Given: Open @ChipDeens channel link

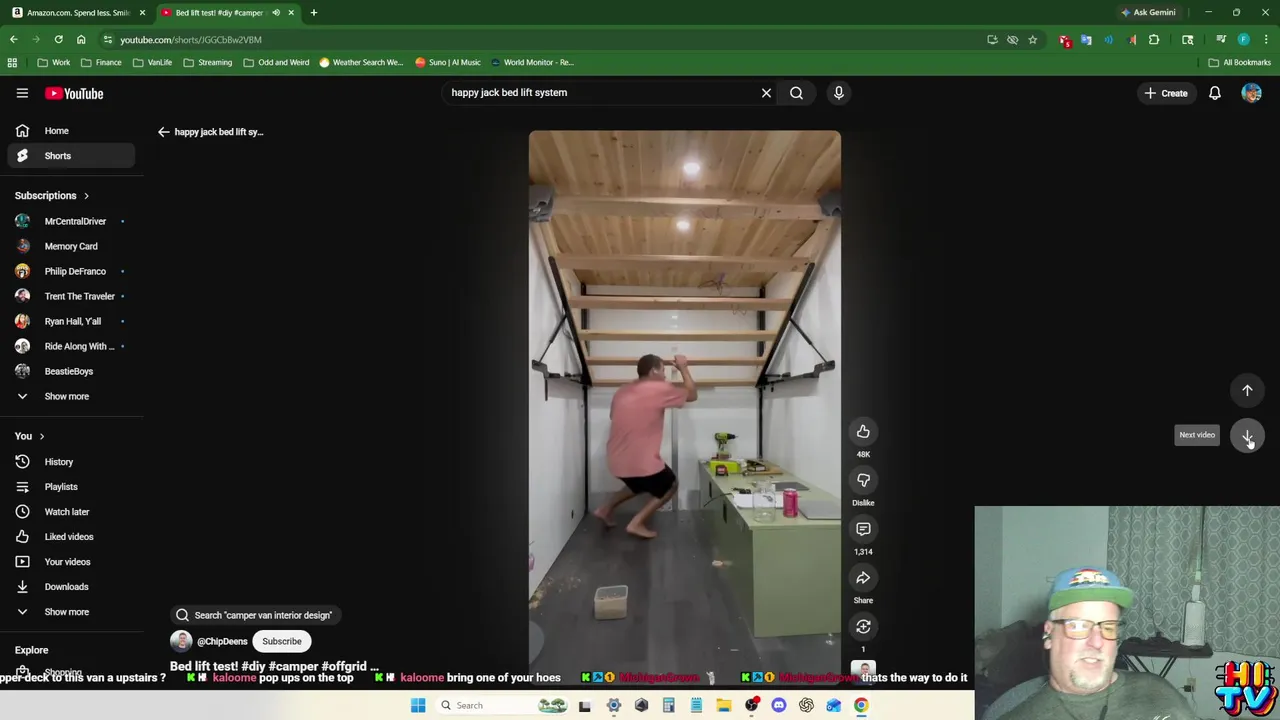Looking at the screenshot, I should tap(222, 641).
